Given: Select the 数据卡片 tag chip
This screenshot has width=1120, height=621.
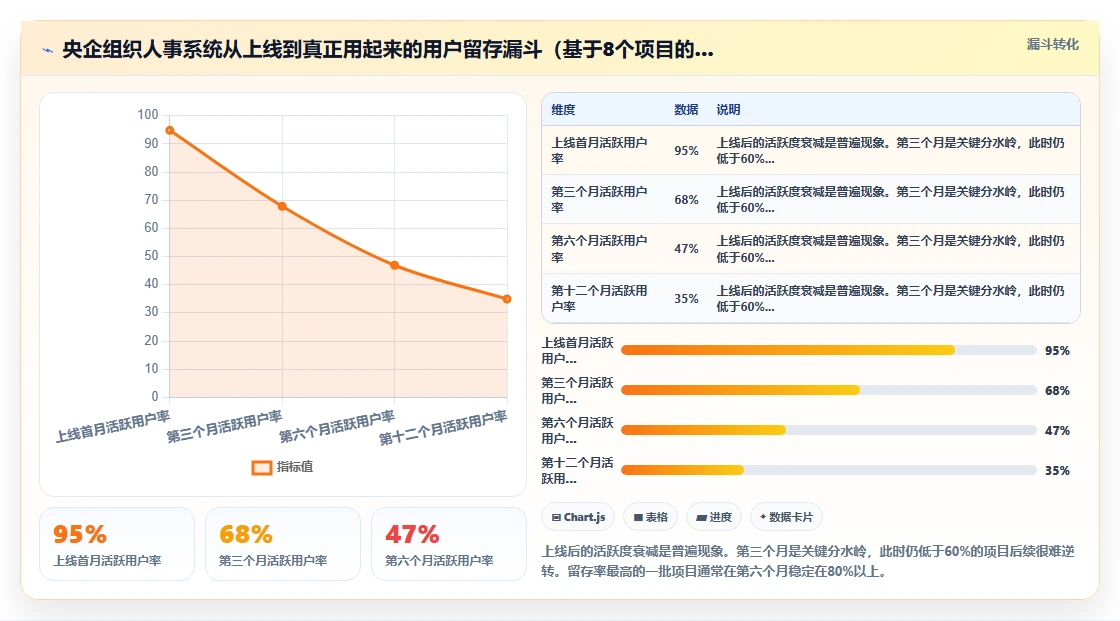Looking at the screenshot, I should (786, 517).
